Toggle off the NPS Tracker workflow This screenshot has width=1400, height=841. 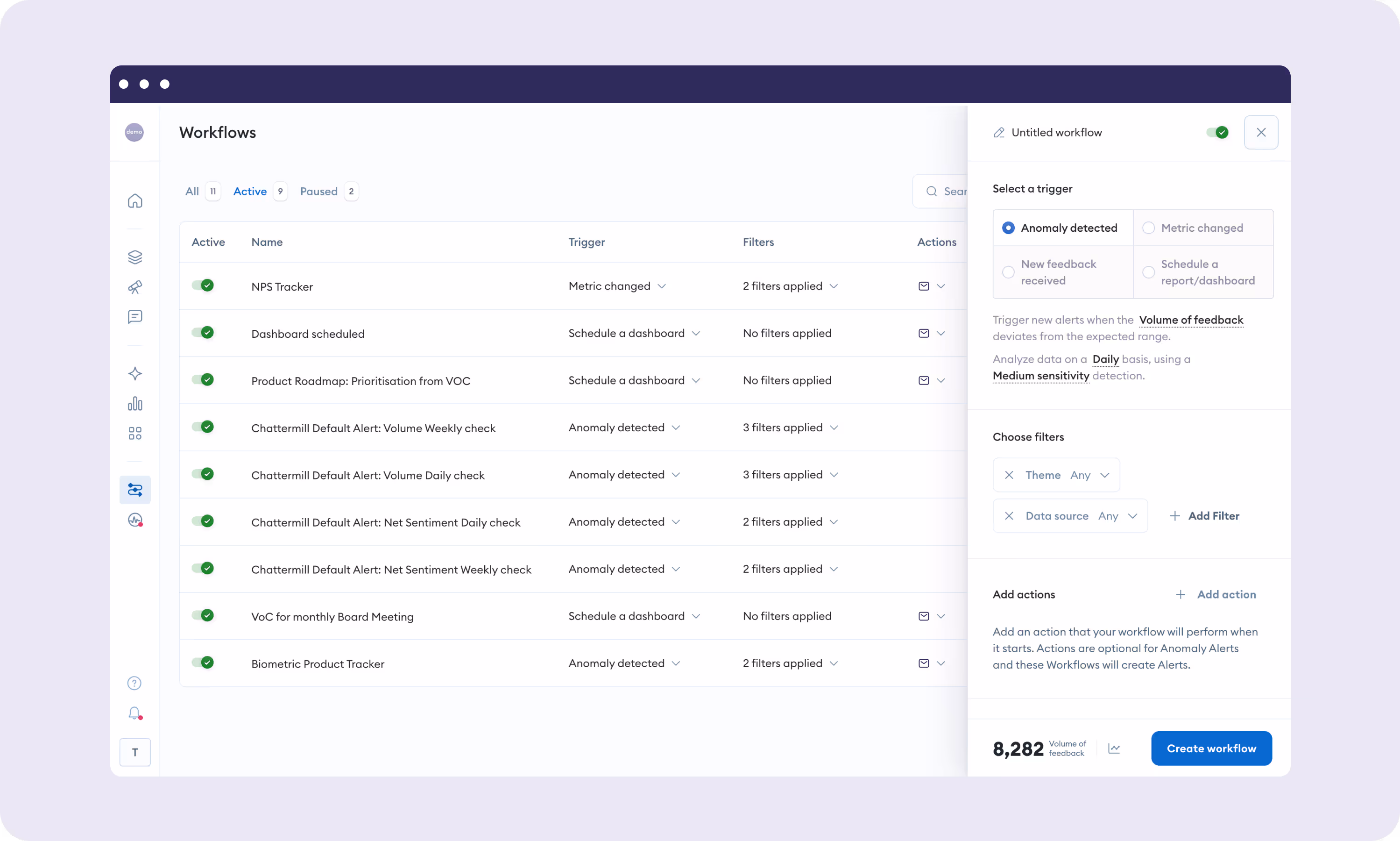click(203, 285)
